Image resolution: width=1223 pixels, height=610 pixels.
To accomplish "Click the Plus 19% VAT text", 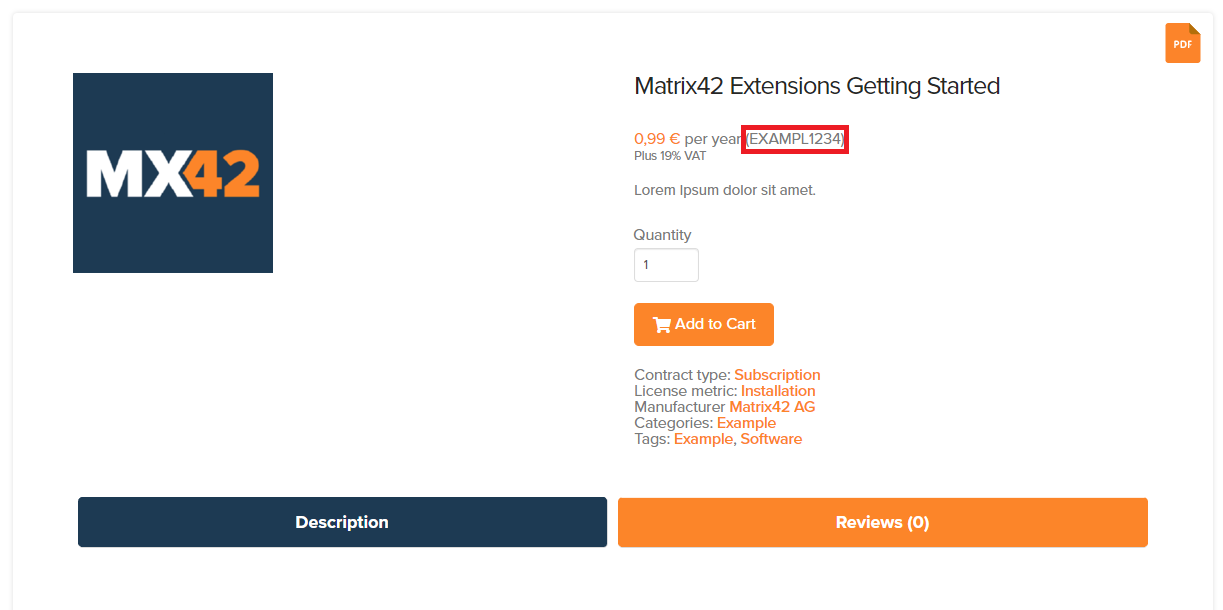I will coord(669,155).
